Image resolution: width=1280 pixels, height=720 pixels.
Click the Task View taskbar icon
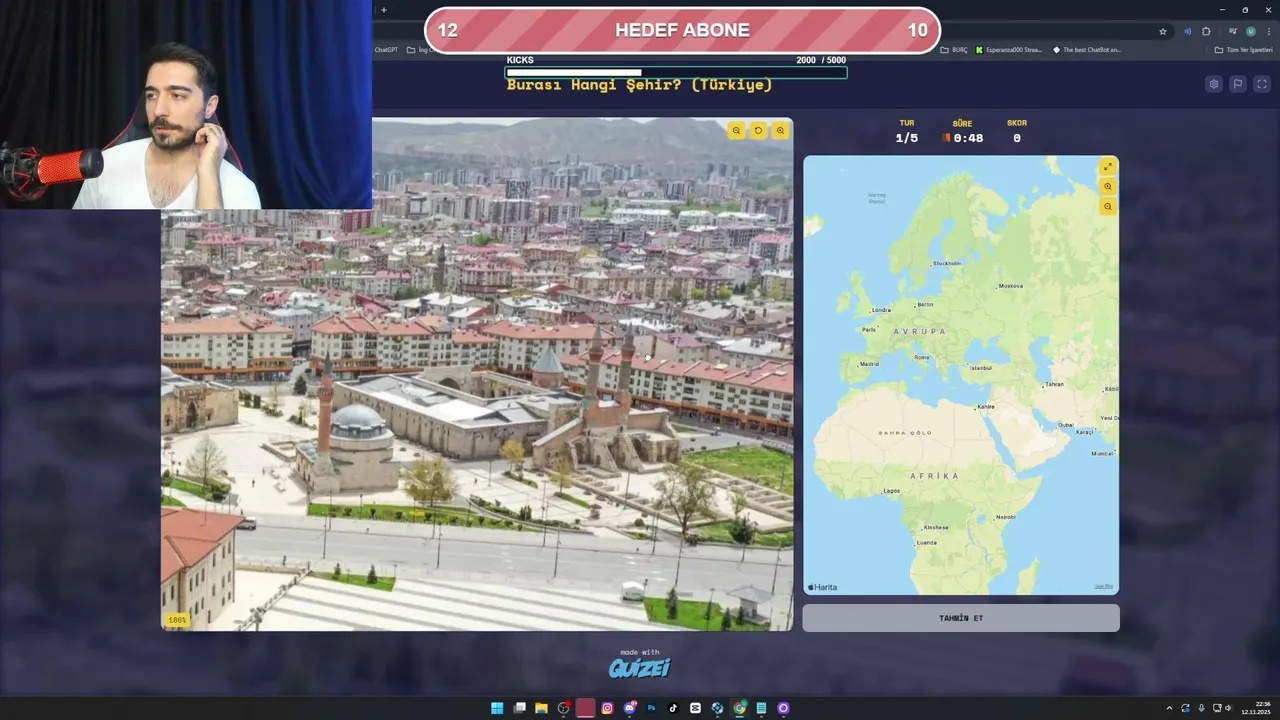[x=519, y=708]
